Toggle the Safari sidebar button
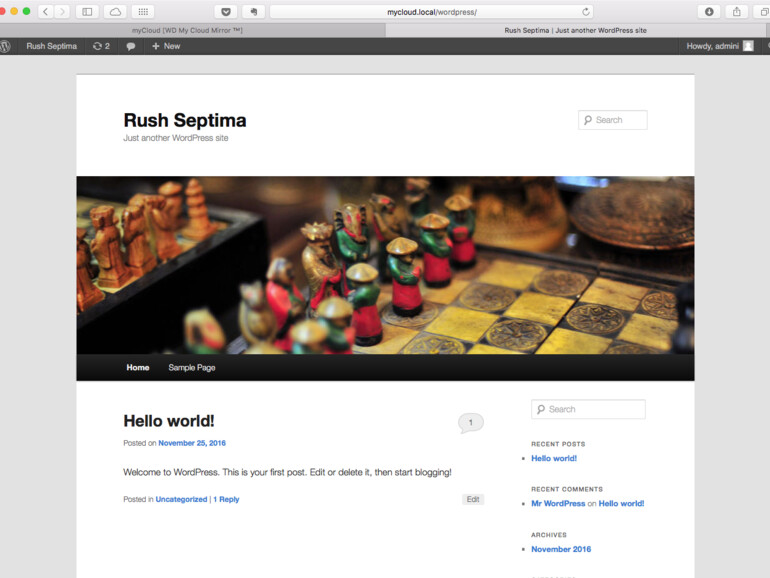 (87, 11)
